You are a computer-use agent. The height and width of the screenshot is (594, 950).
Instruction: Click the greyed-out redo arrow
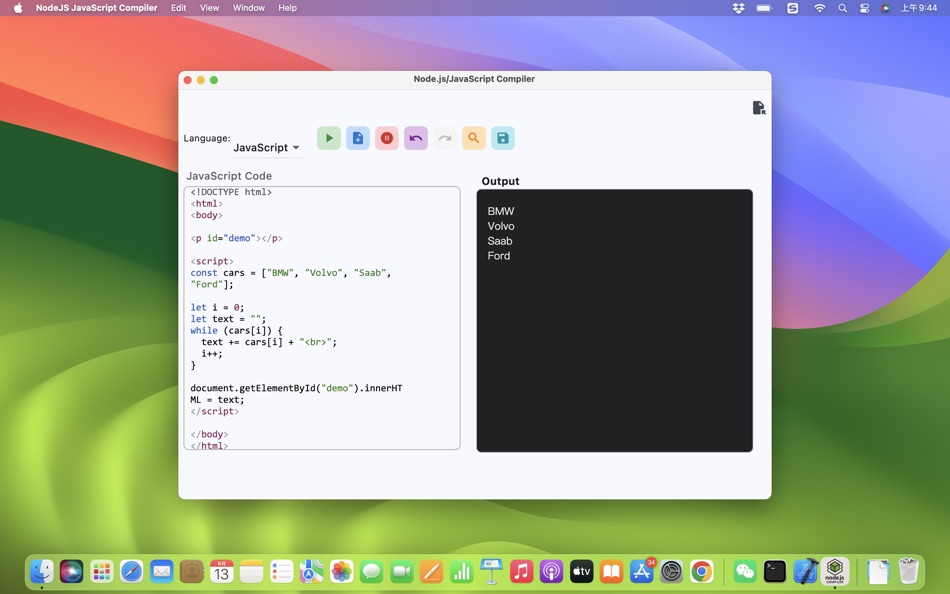coord(445,138)
